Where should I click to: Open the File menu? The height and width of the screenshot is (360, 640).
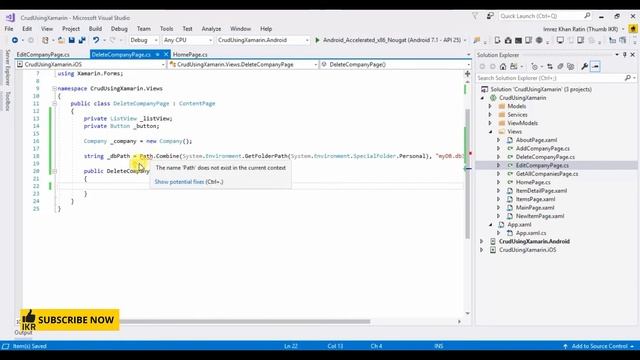click(9, 29)
